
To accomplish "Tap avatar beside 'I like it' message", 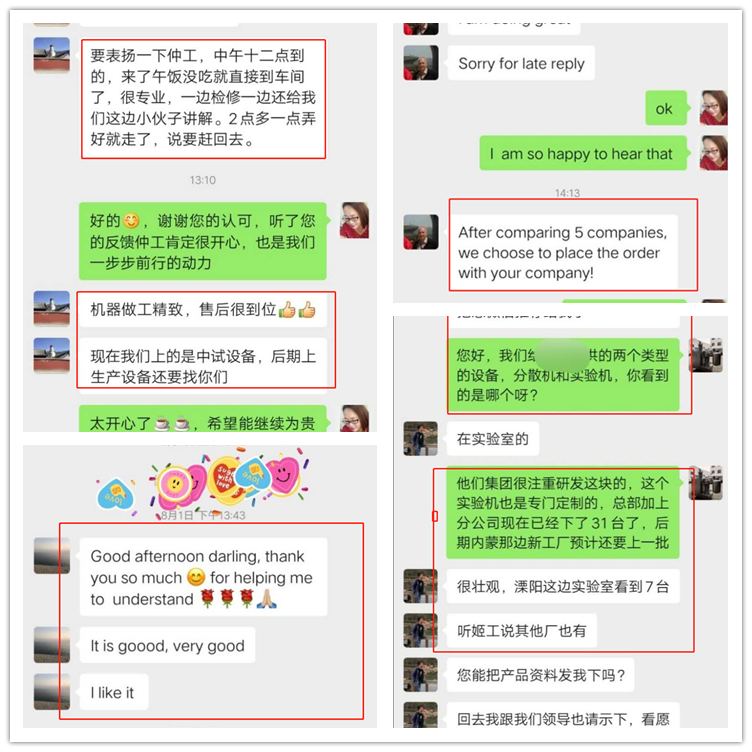I will click(52, 692).
